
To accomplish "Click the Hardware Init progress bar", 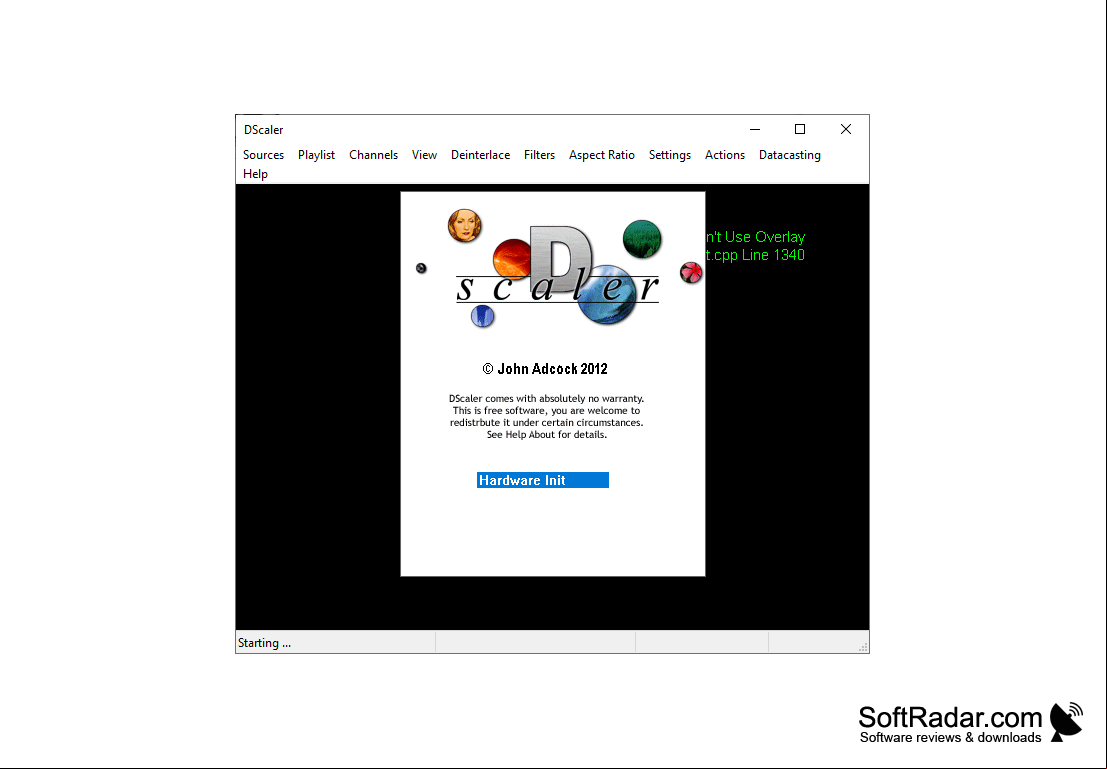I will [x=542, y=480].
